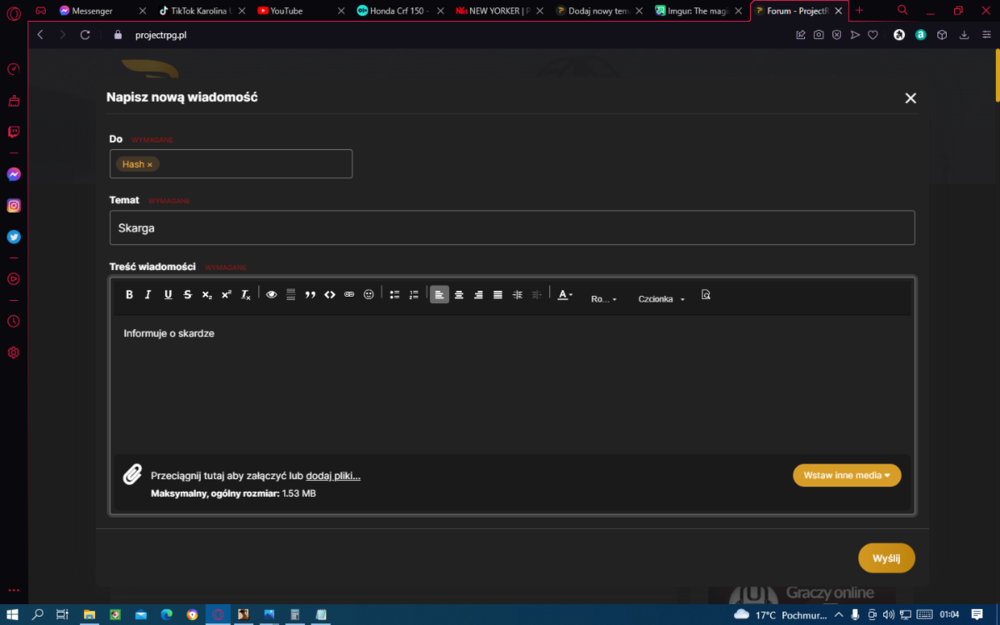Open the text color dropdown
Screen dimensions: 1000x625
click(565, 295)
